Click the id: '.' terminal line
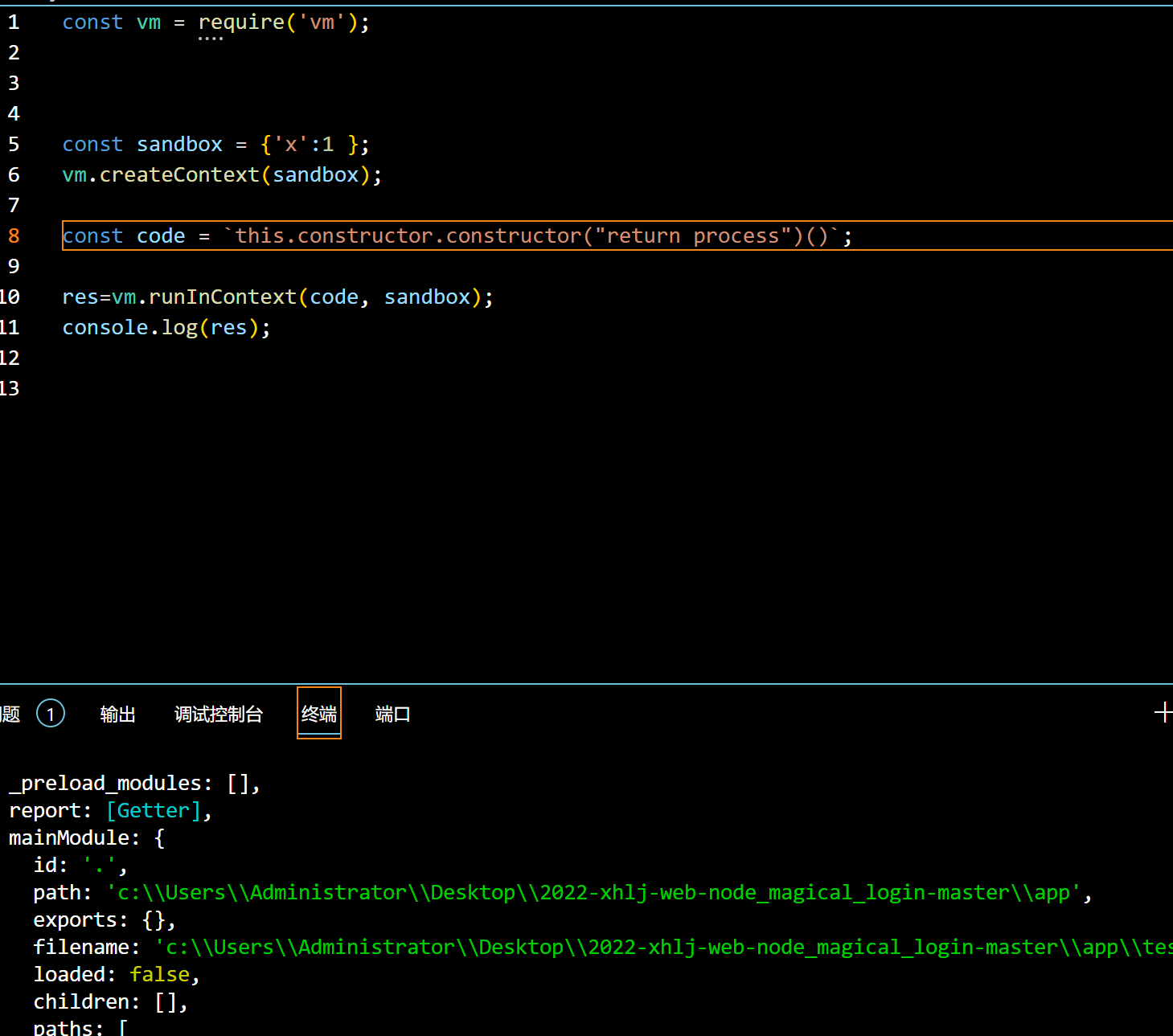The width and height of the screenshot is (1173, 1036). [80, 866]
